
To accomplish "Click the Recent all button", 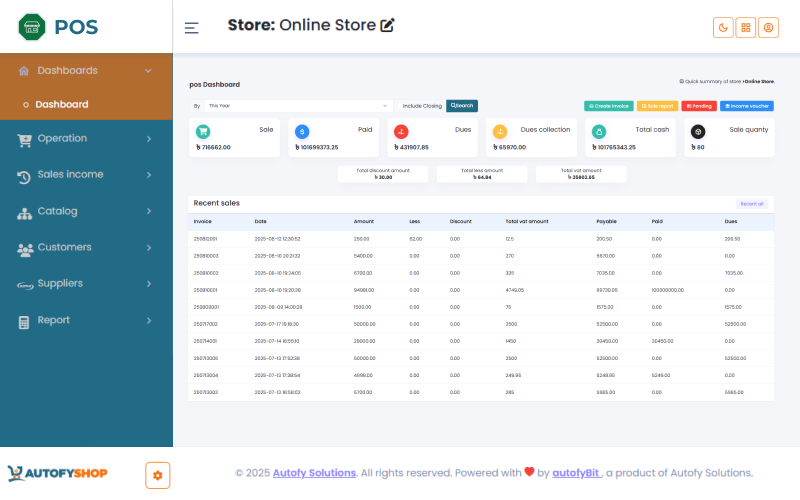I will pos(752,204).
